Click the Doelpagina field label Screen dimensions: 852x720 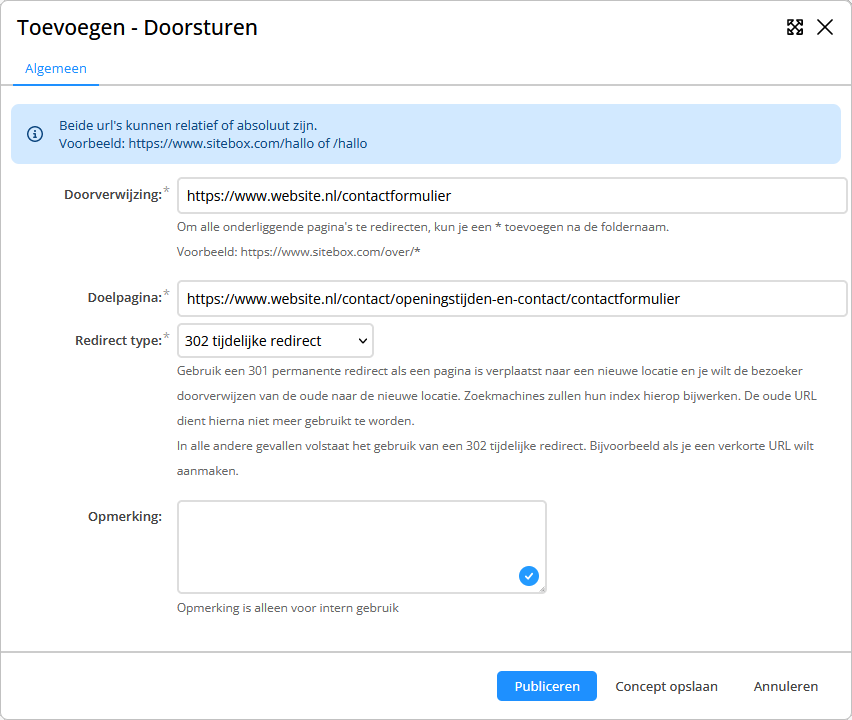pos(125,298)
